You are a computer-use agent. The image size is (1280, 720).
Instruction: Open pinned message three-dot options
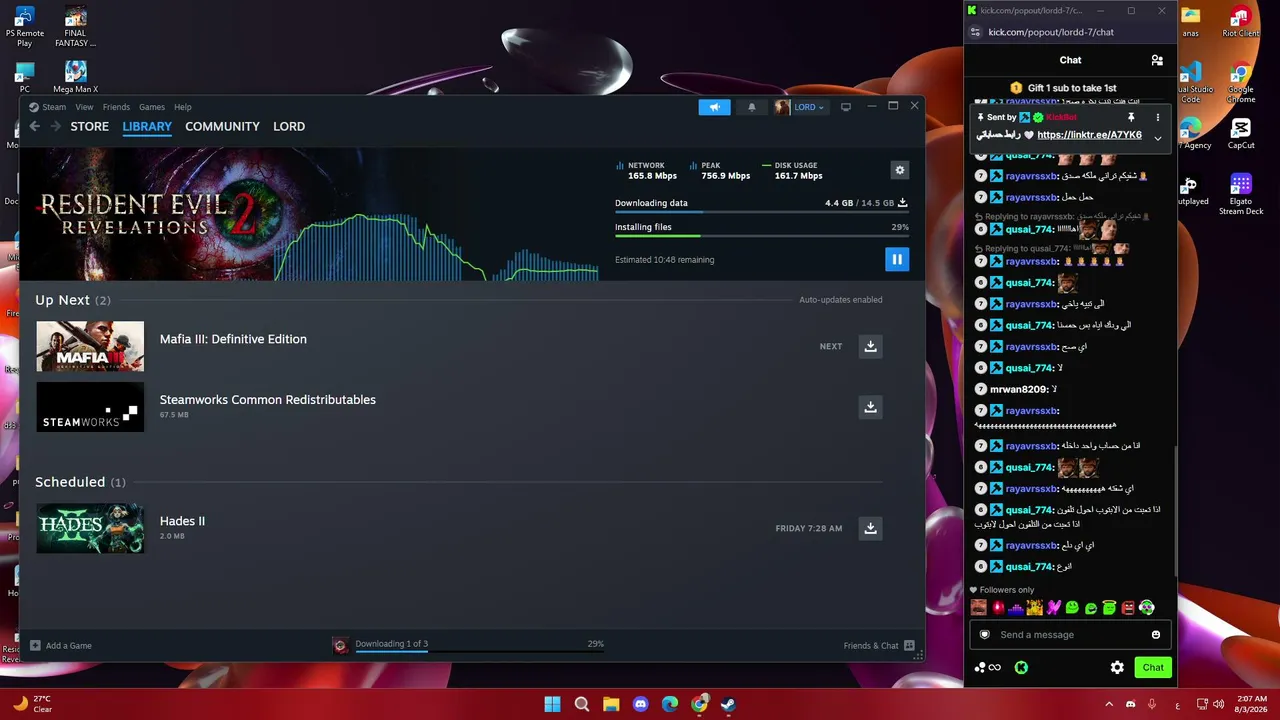pyautogui.click(x=1158, y=117)
